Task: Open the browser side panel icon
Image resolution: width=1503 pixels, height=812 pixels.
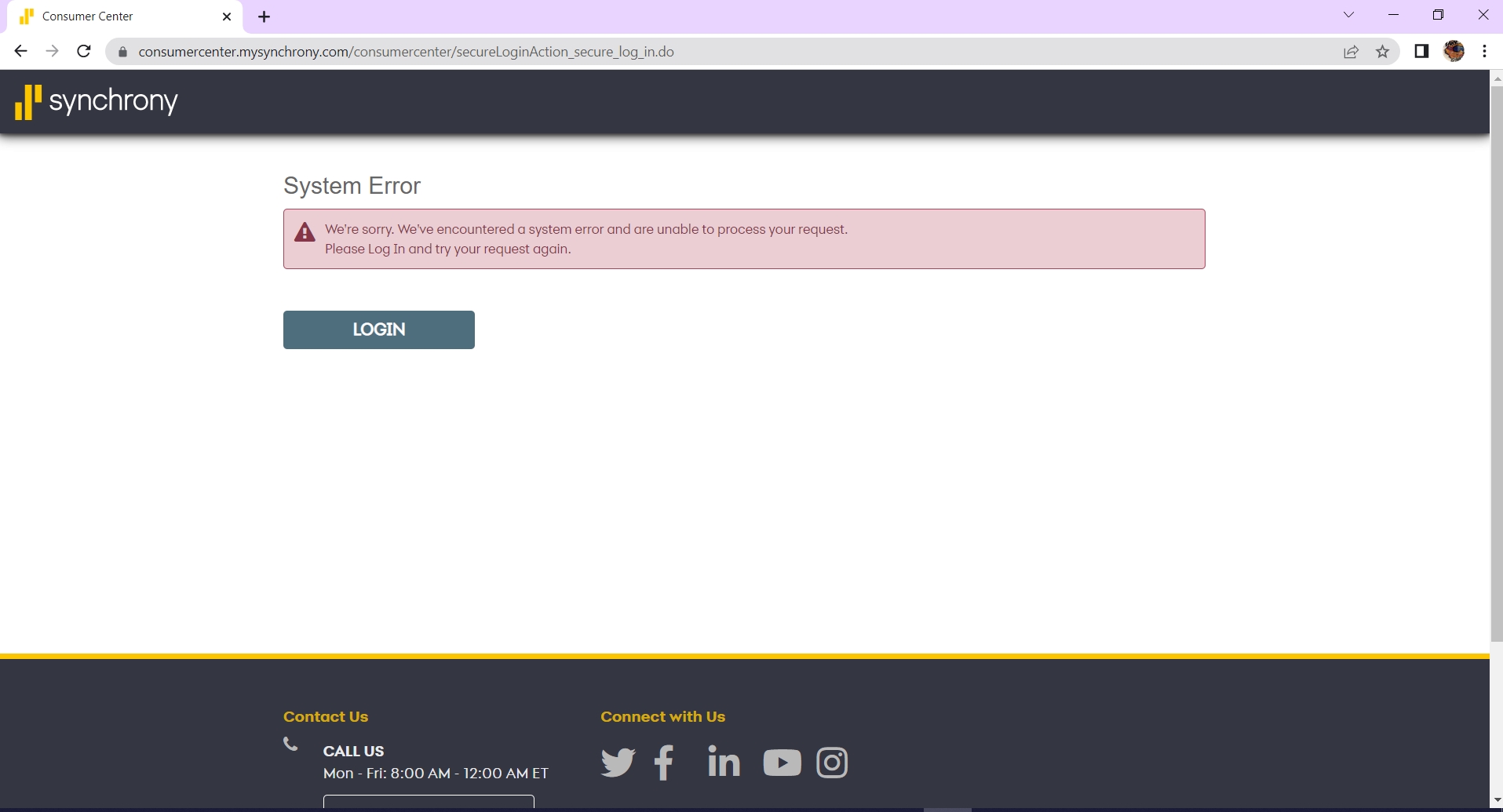Action: (1420, 51)
